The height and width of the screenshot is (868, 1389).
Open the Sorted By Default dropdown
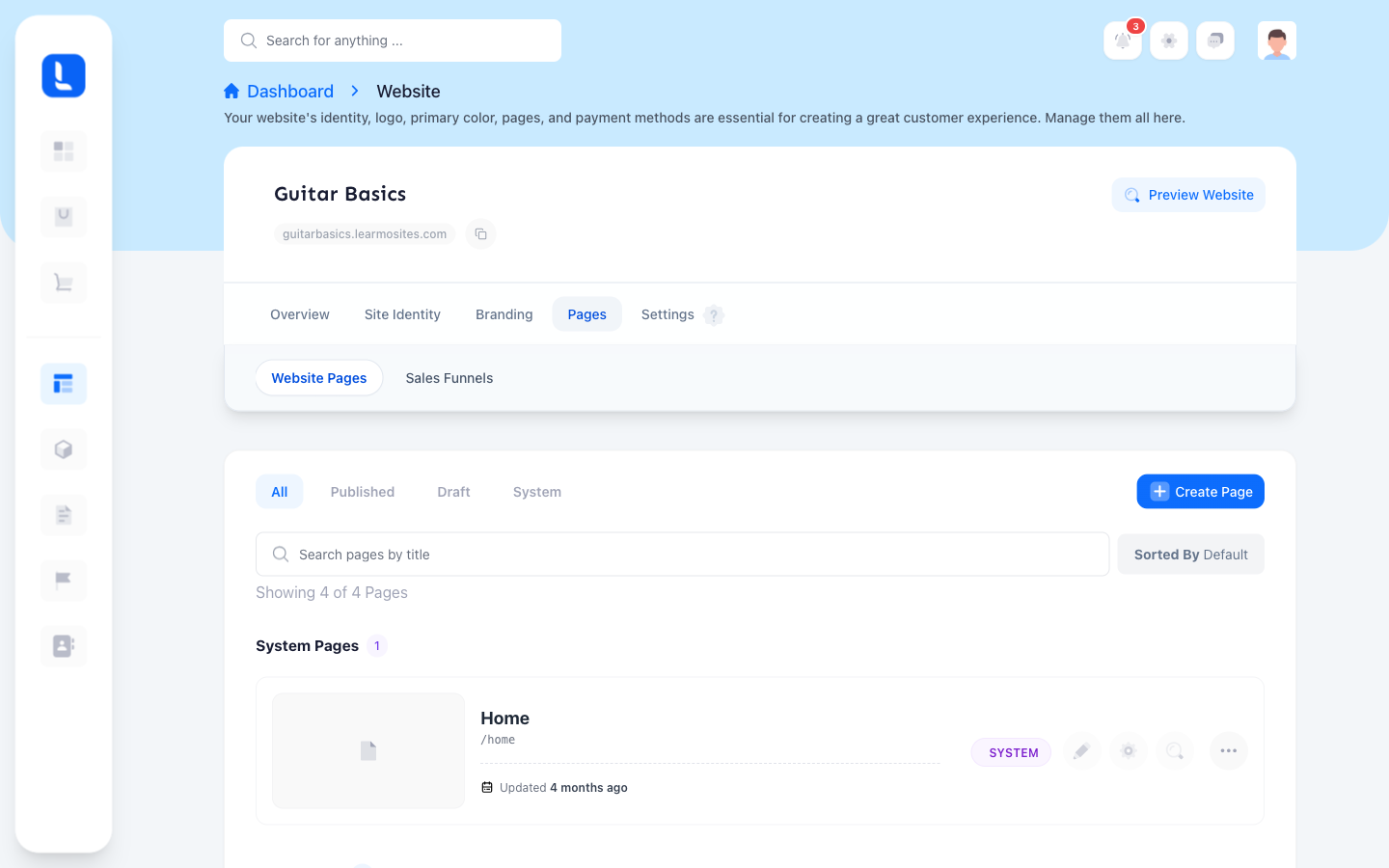(1190, 555)
